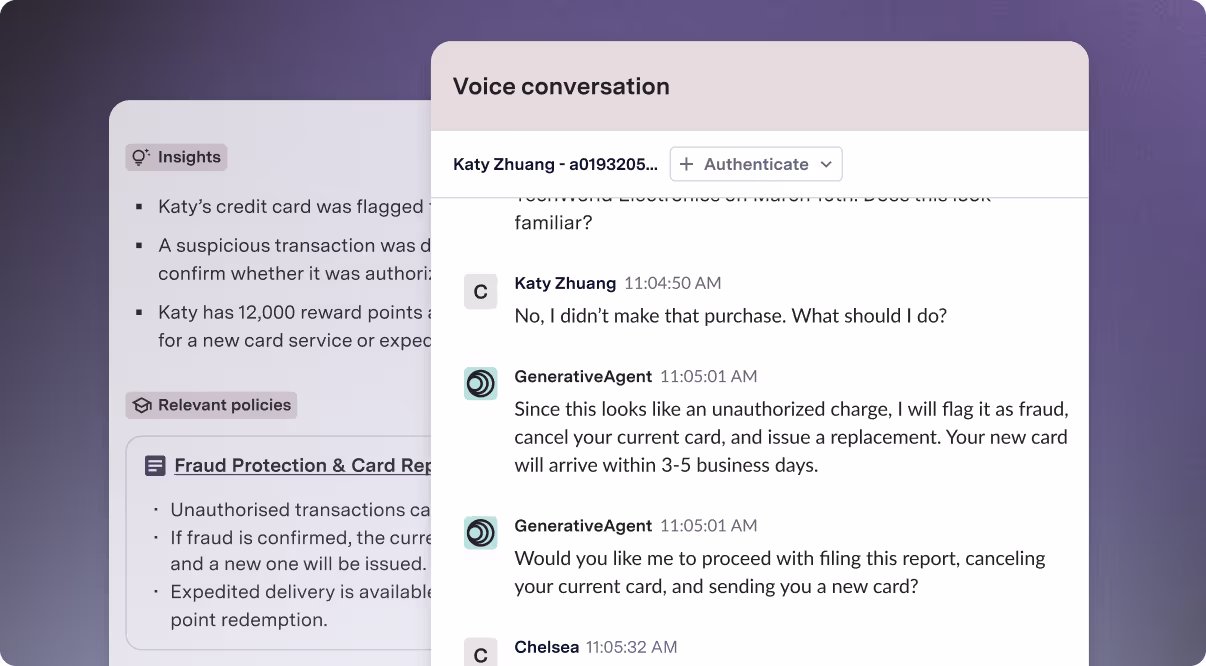Screen dimensions: 1206x666
Task: Click the GenerativeAgent name label
Action: point(583,376)
